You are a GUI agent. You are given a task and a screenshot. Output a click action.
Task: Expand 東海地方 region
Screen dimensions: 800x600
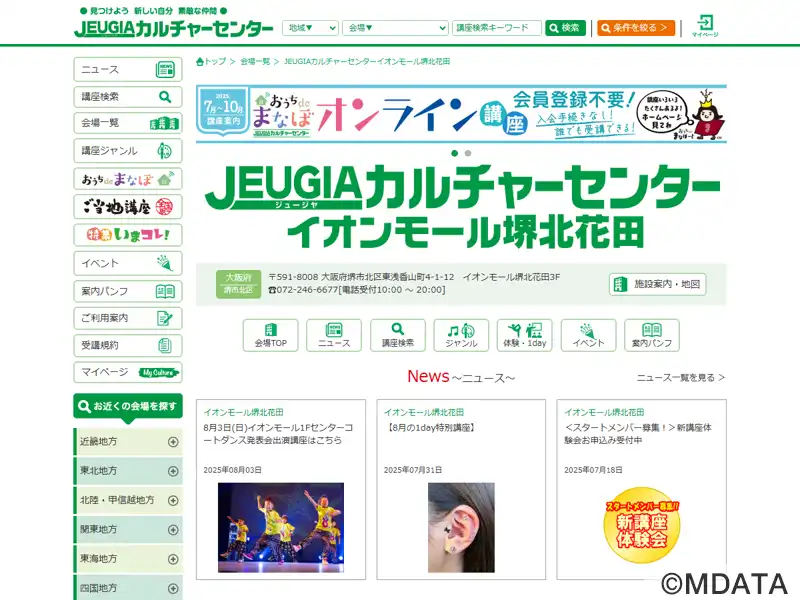coord(128,559)
